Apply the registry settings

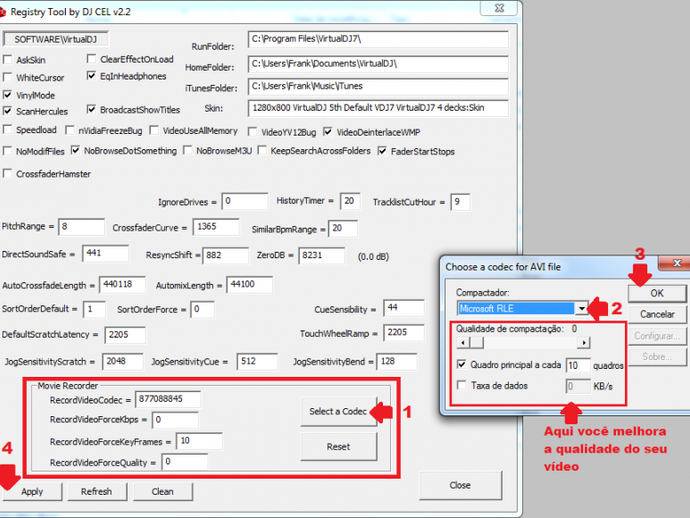(32, 492)
